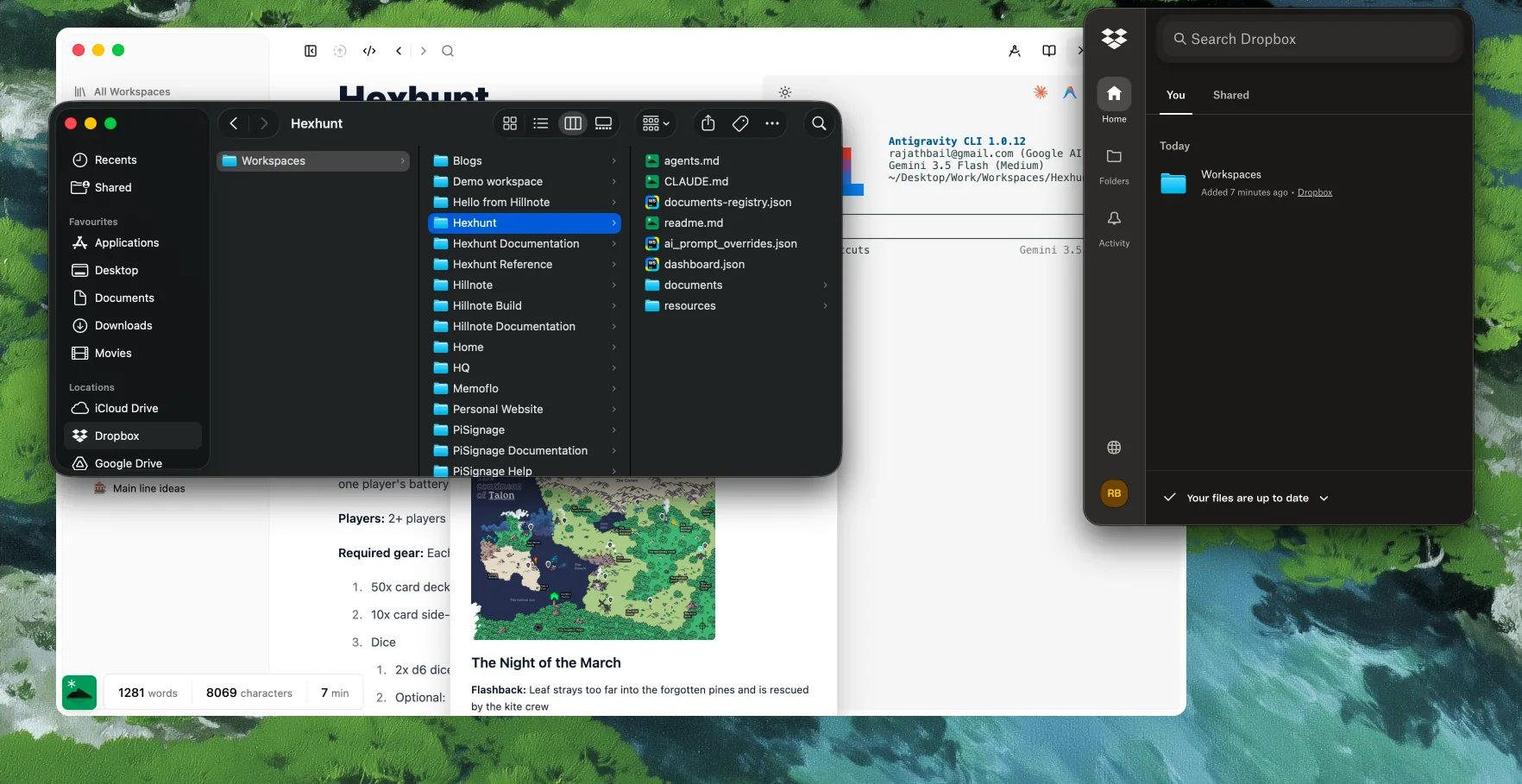Viewport: 1522px width, 784px height.
Task: Open Dropbox Home panel
Action: point(1114,102)
